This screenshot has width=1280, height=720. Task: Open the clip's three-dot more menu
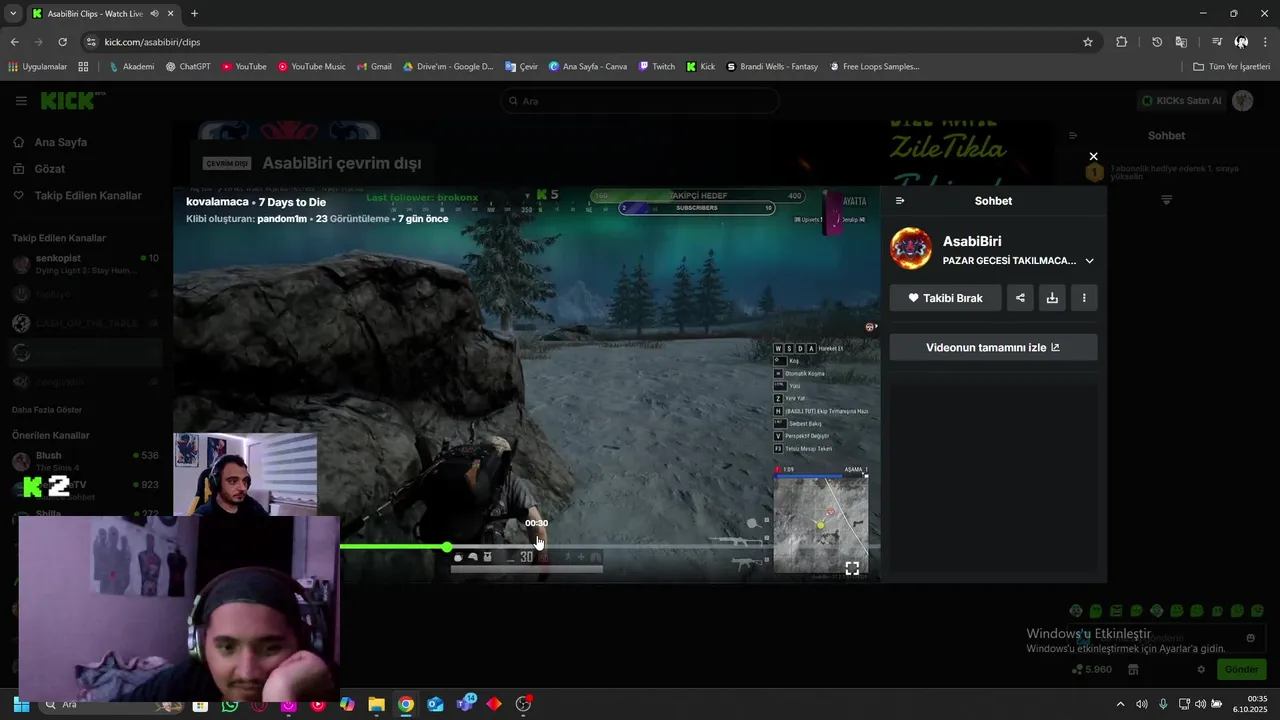(x=1084, y=298)
